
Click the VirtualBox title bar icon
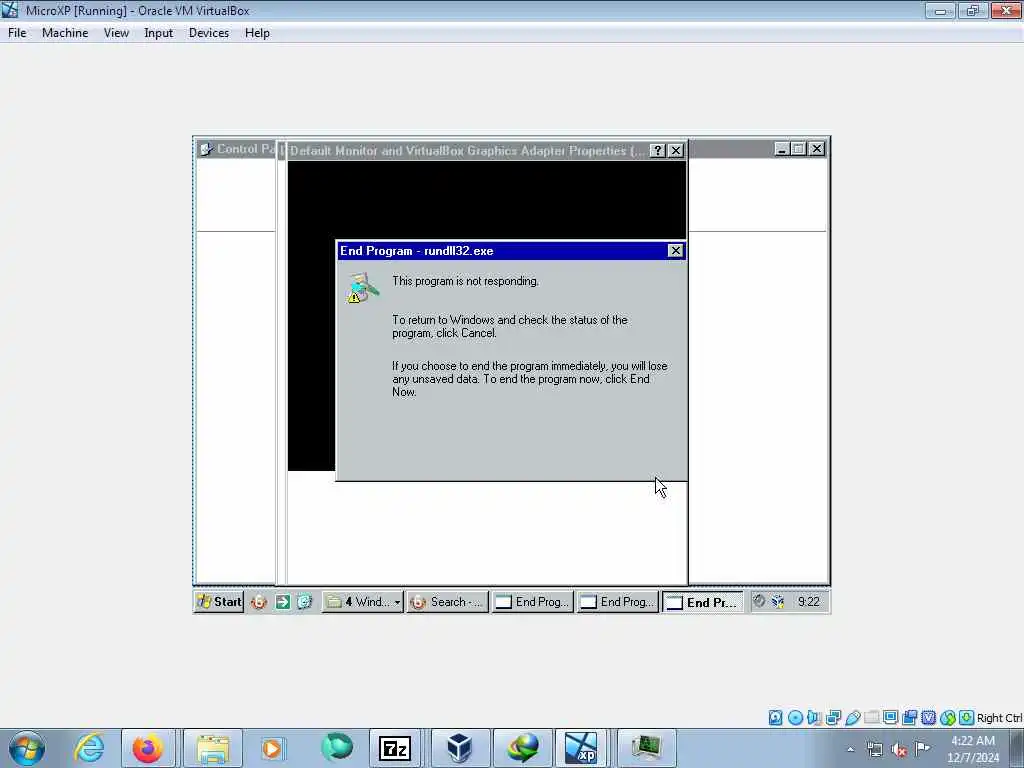point(10,10)
